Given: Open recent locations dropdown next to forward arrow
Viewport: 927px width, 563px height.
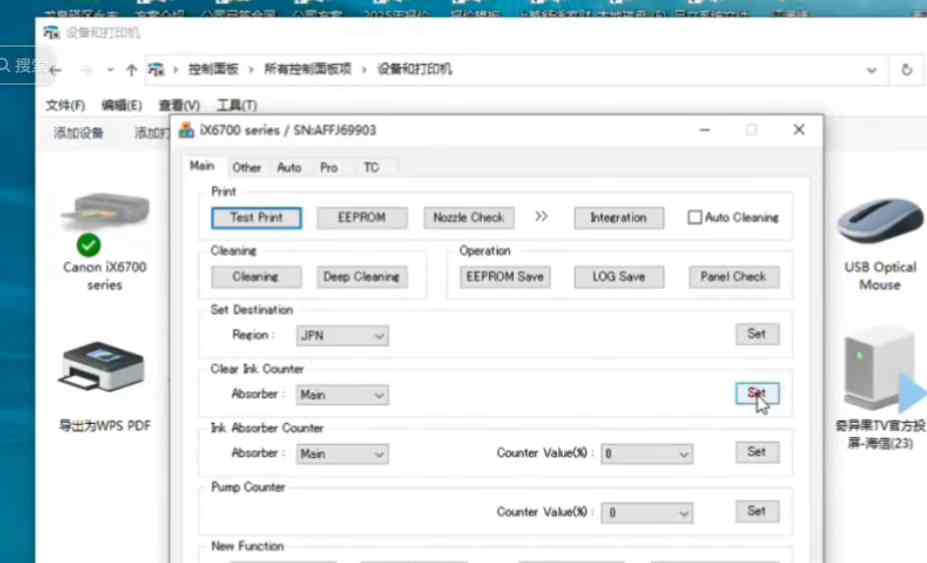Looking at the screenshot, I should [x=110, y=70].
